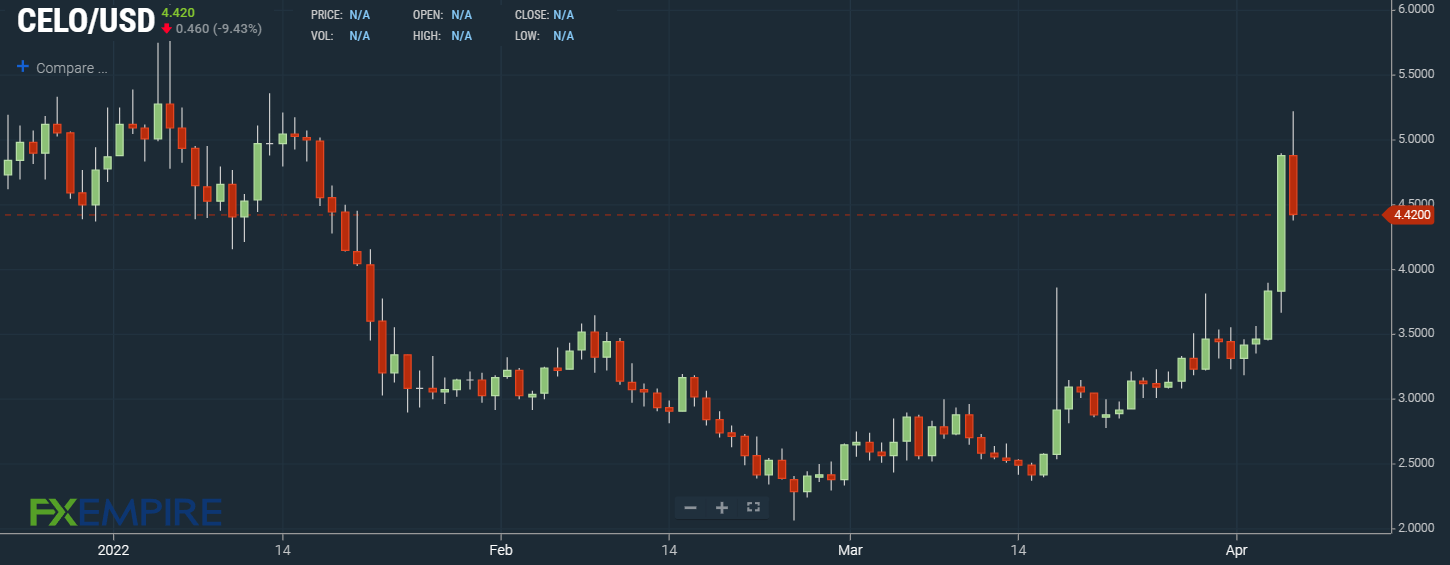1450x565 pixels.
Task: Click the 2.0000 price axis label
Action: pos(1416,528)
